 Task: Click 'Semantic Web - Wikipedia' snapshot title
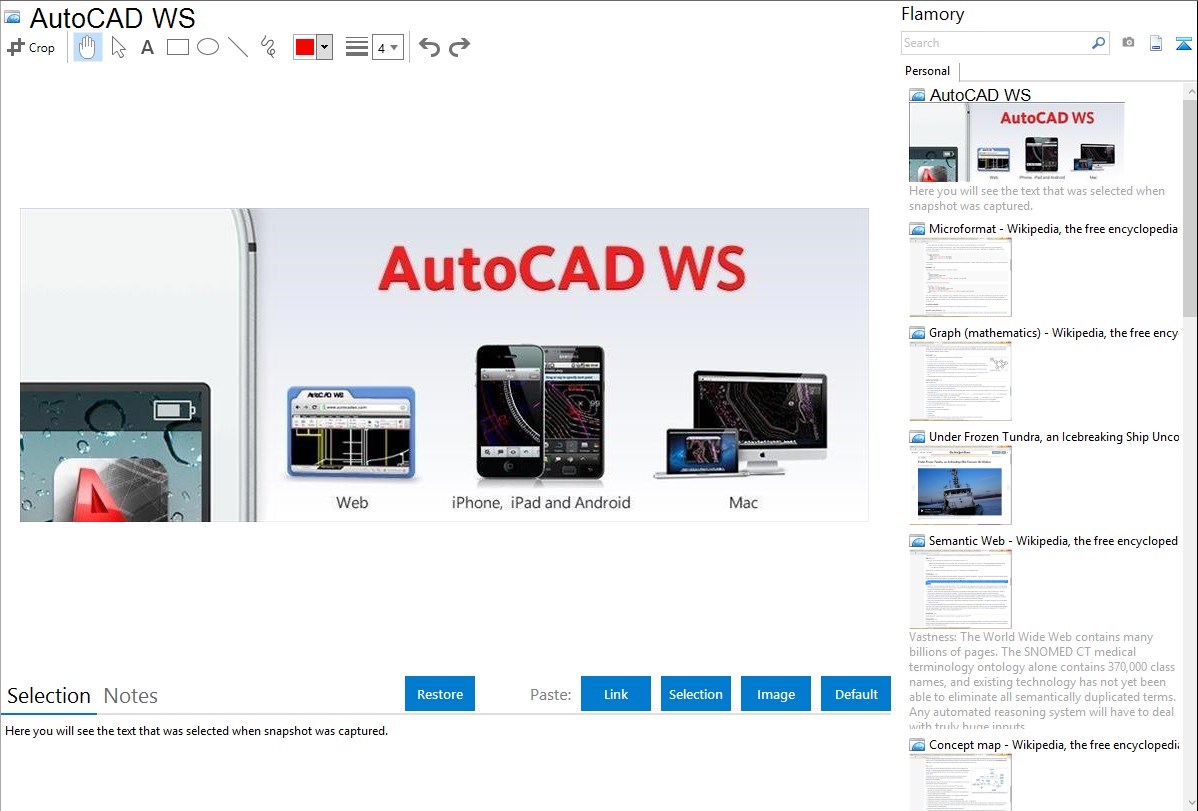click(1054, 540)
